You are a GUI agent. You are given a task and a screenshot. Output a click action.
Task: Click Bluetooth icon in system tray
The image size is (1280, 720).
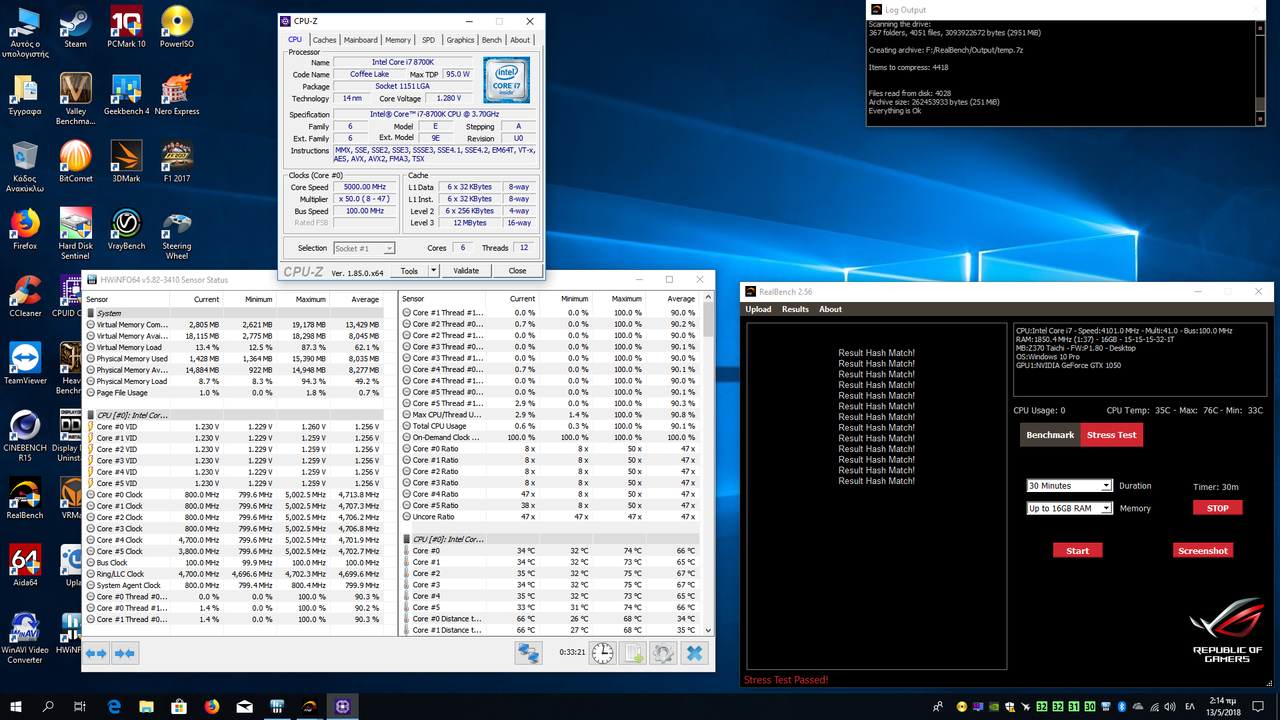pos(1122,706)
